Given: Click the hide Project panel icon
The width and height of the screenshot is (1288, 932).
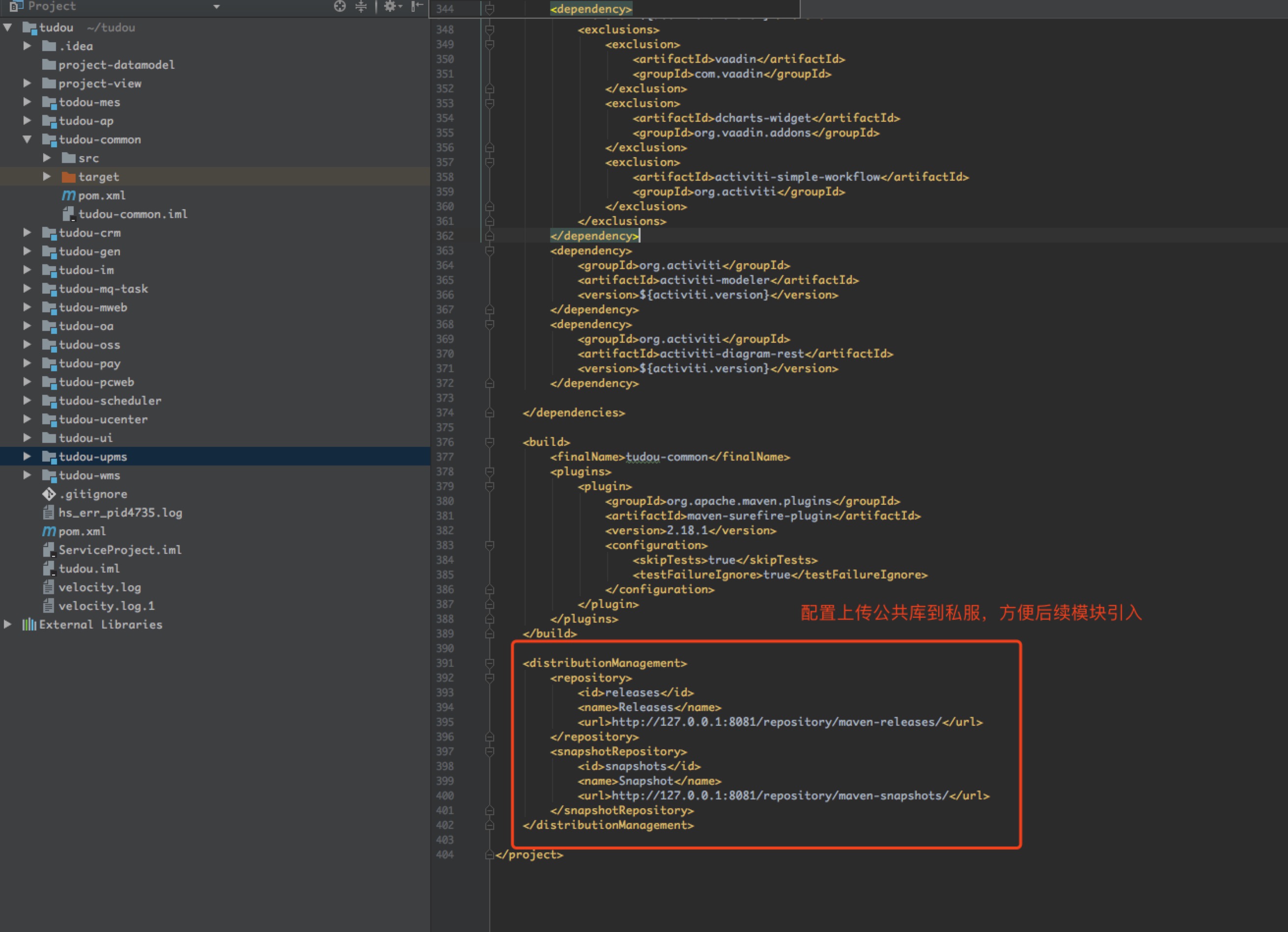Looking at the screenshot, I should pyautogui.click(x=417, y=6).
